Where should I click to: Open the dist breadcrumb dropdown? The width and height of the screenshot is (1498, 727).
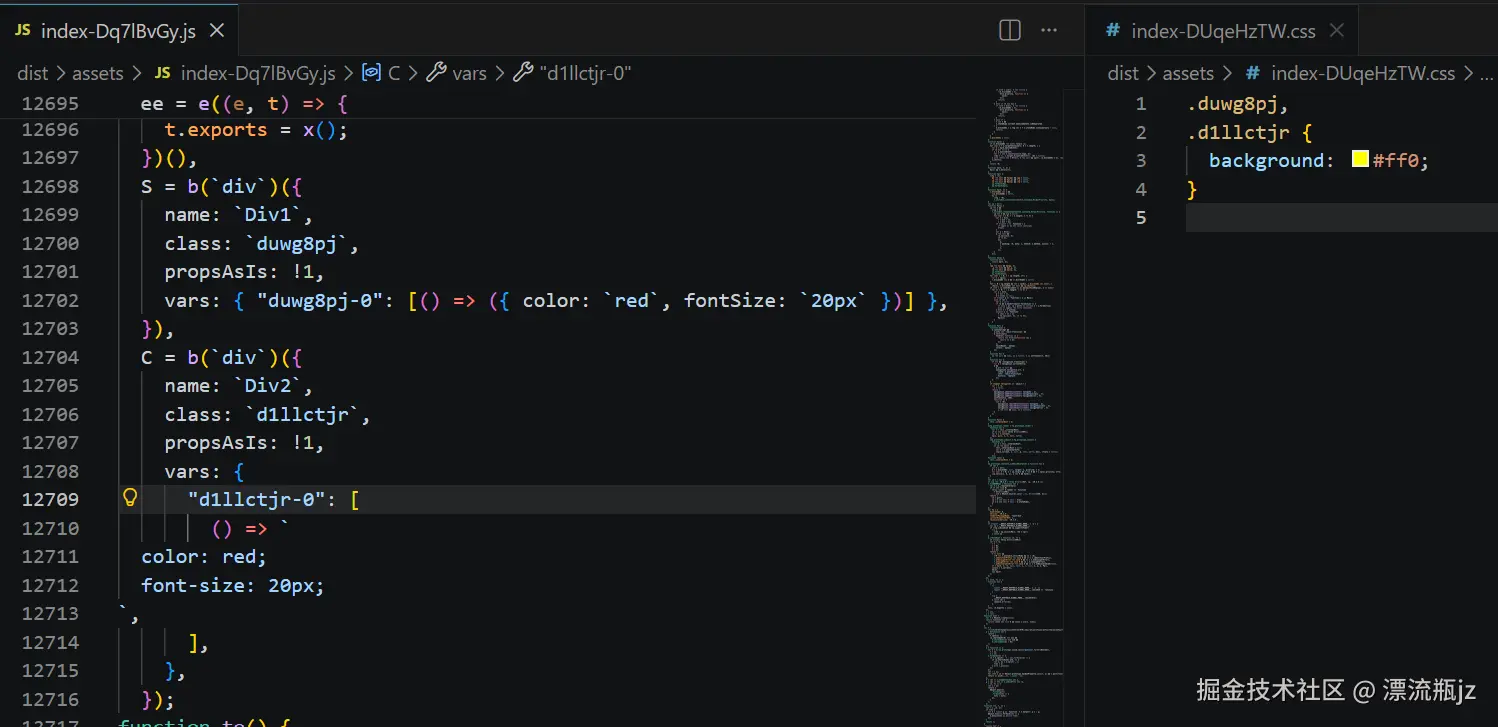tap(32, 73)
